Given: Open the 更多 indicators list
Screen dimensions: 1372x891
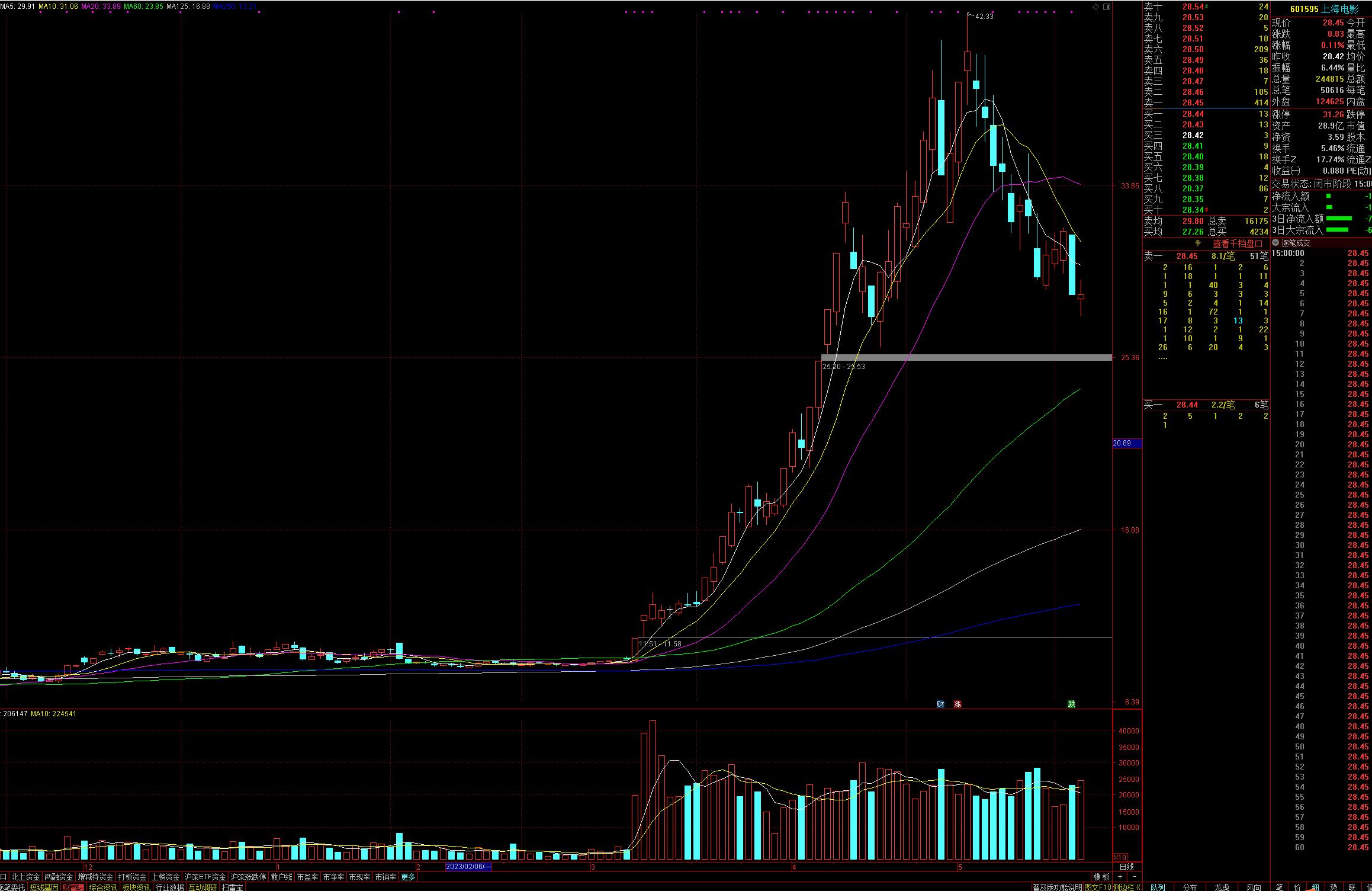Looking at the screenshot, I should pyautogui.click(x=409, y=877).
